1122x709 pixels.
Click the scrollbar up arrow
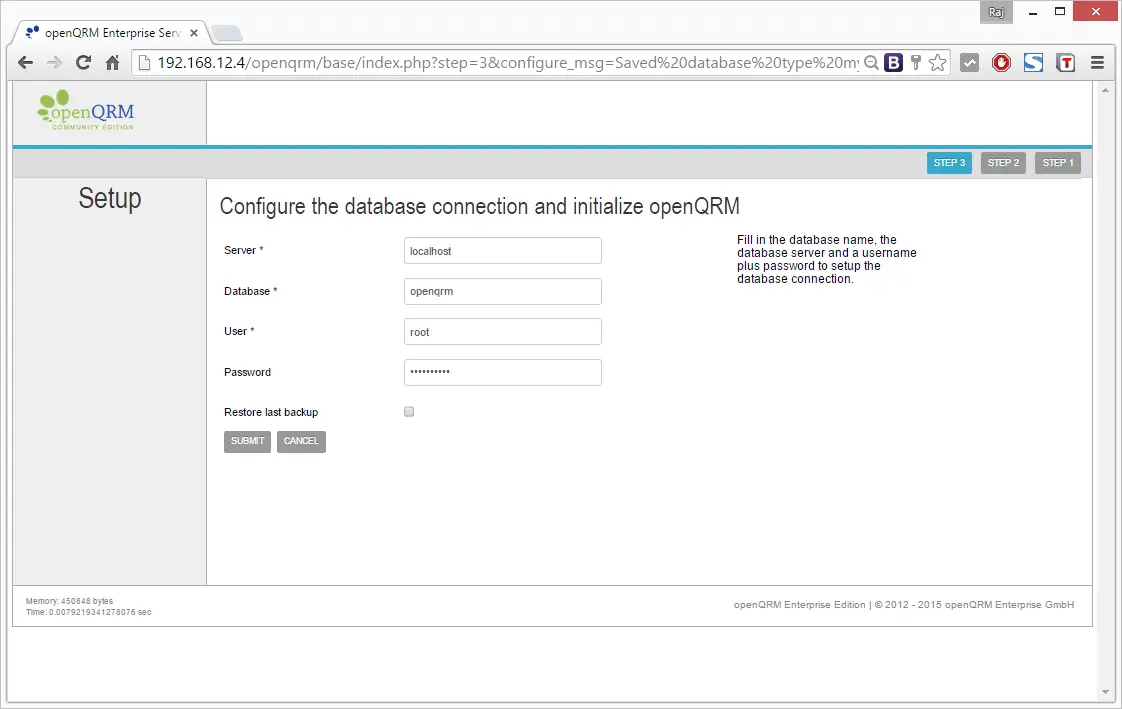click(1106, 90)
